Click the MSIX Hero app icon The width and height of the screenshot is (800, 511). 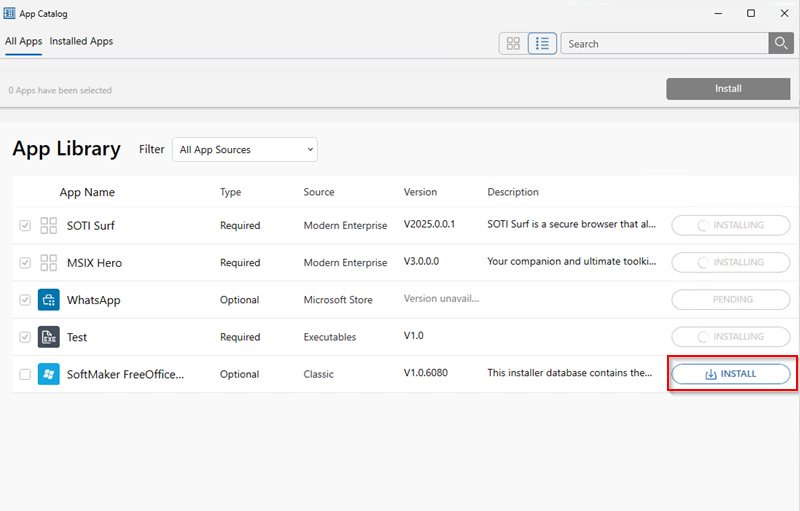click(48, 263)
